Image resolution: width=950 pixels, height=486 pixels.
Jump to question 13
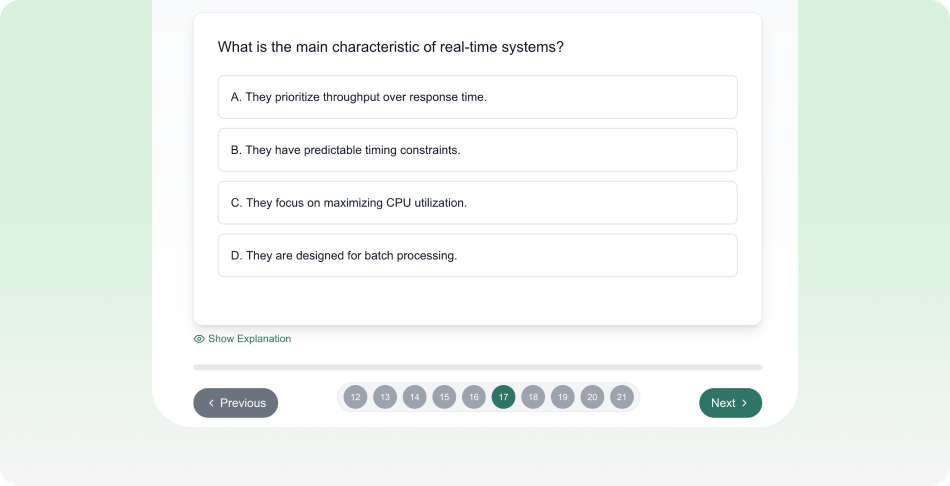[385, 397]
